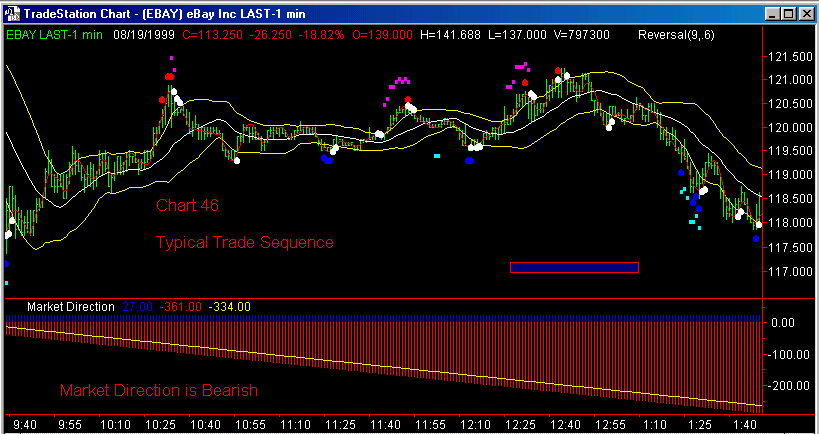Select the 'EBAY LAST-1 min' symbol label
The height and width of the screenshot is (434, 819).
tap(55, 35)
